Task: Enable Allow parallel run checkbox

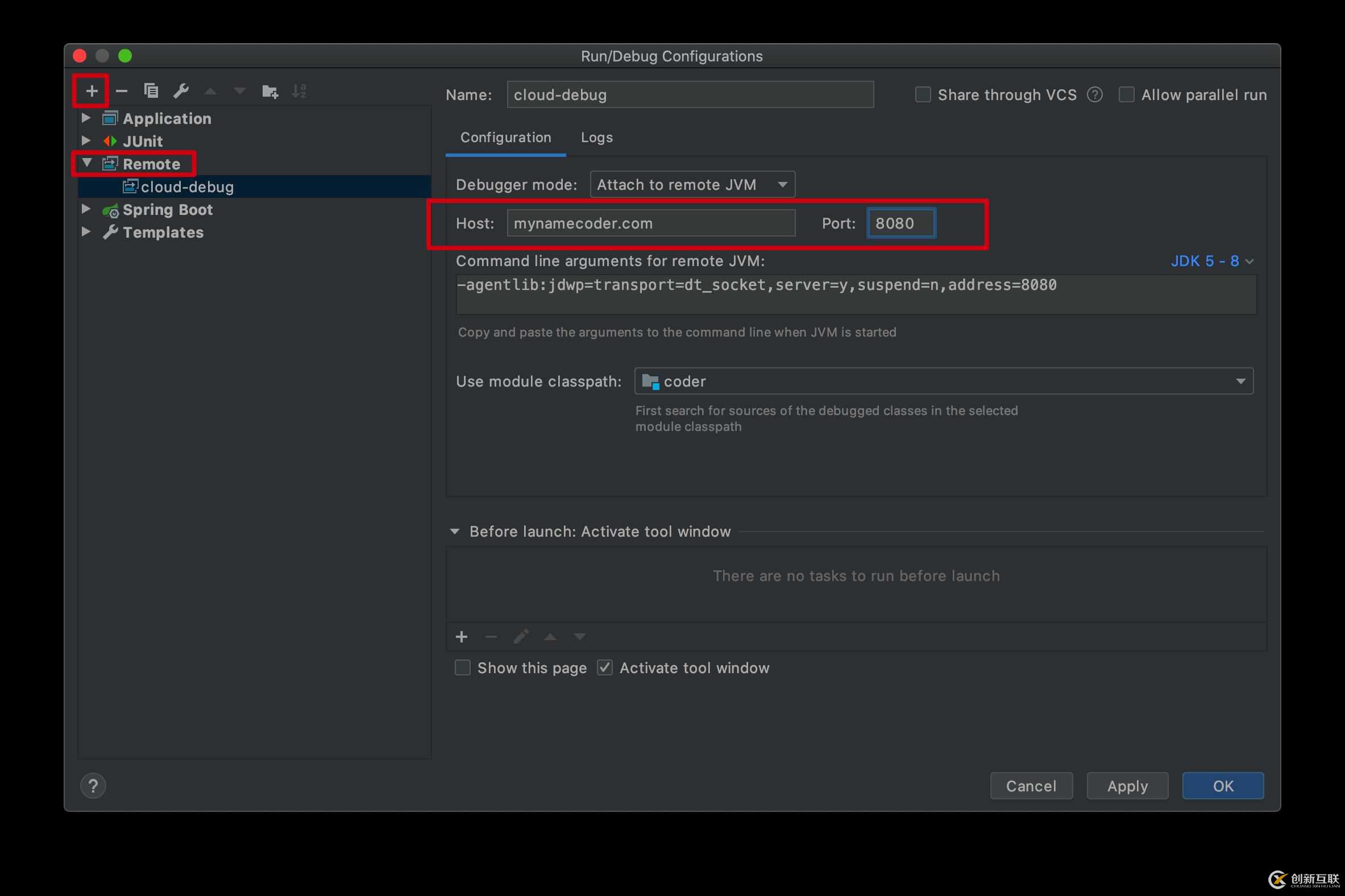Action: [1126, 95]
